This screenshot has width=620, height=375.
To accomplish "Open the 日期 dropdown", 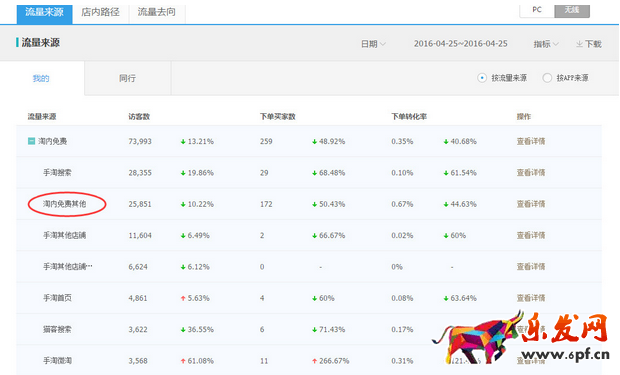I will [373, 44].
